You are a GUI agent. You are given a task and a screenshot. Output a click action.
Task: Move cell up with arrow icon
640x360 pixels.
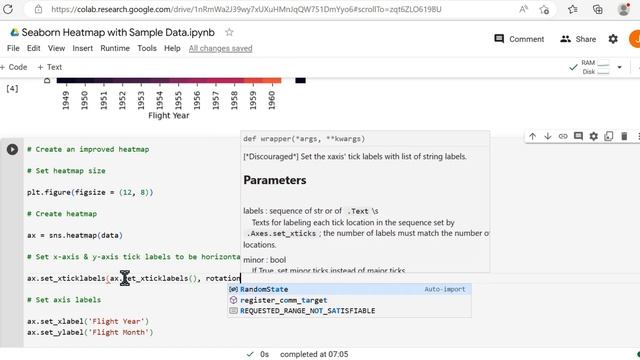click(x=532, y=136)
